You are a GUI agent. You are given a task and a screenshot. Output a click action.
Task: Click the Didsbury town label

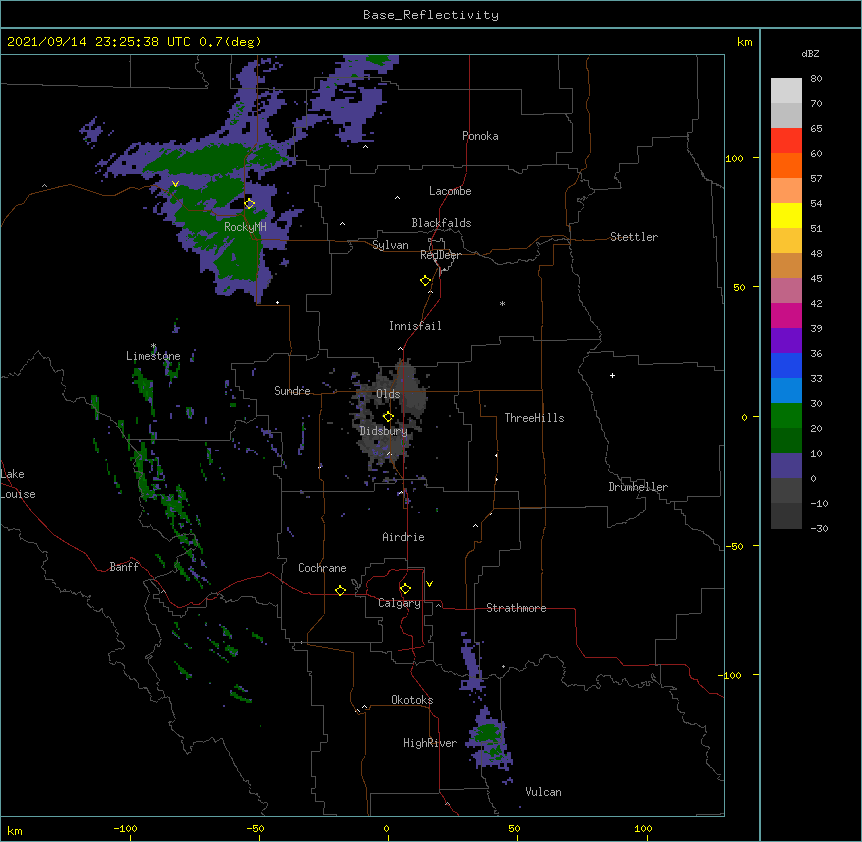384,431
